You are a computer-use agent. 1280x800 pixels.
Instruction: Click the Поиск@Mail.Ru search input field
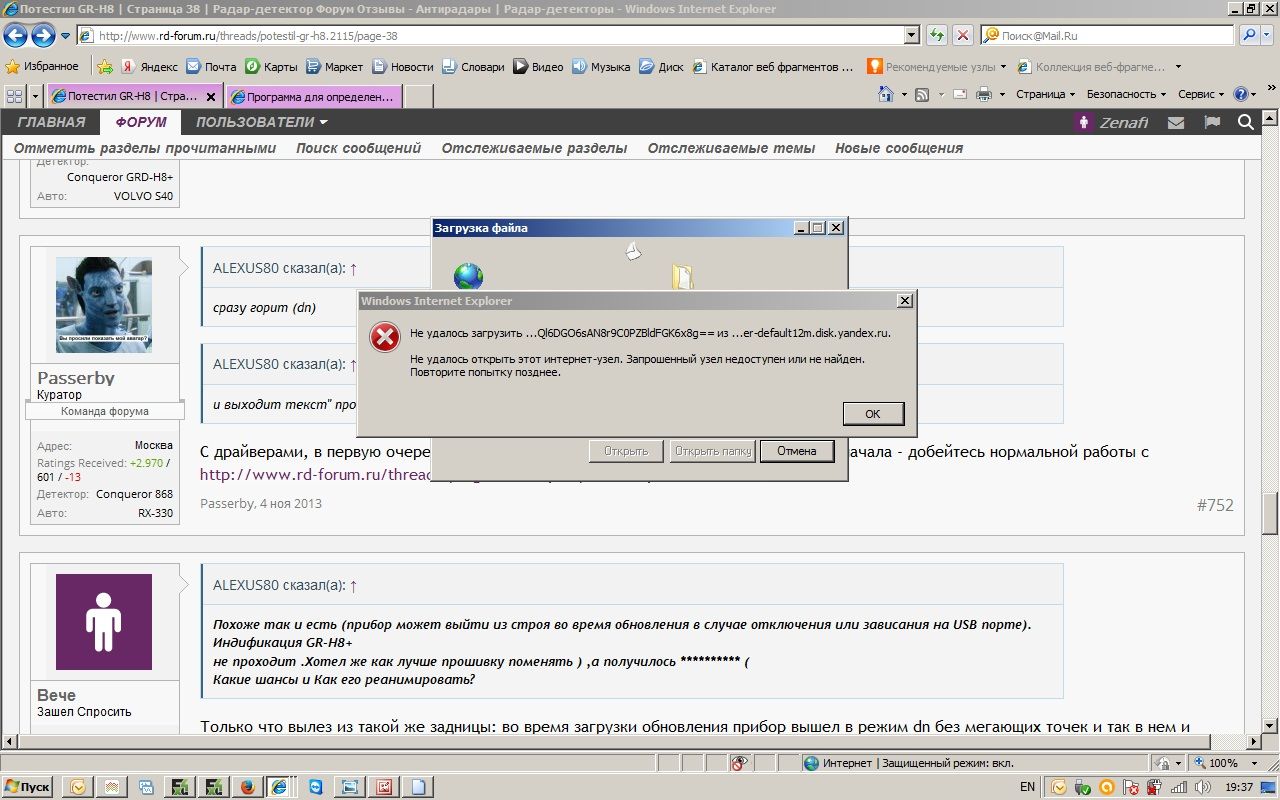(x=1108, y=35)
